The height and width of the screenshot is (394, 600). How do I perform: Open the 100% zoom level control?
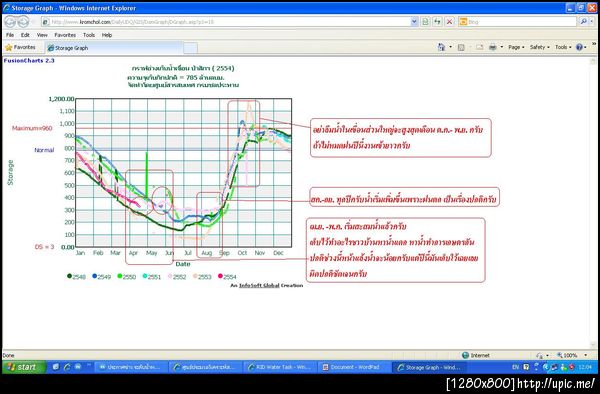571,355
